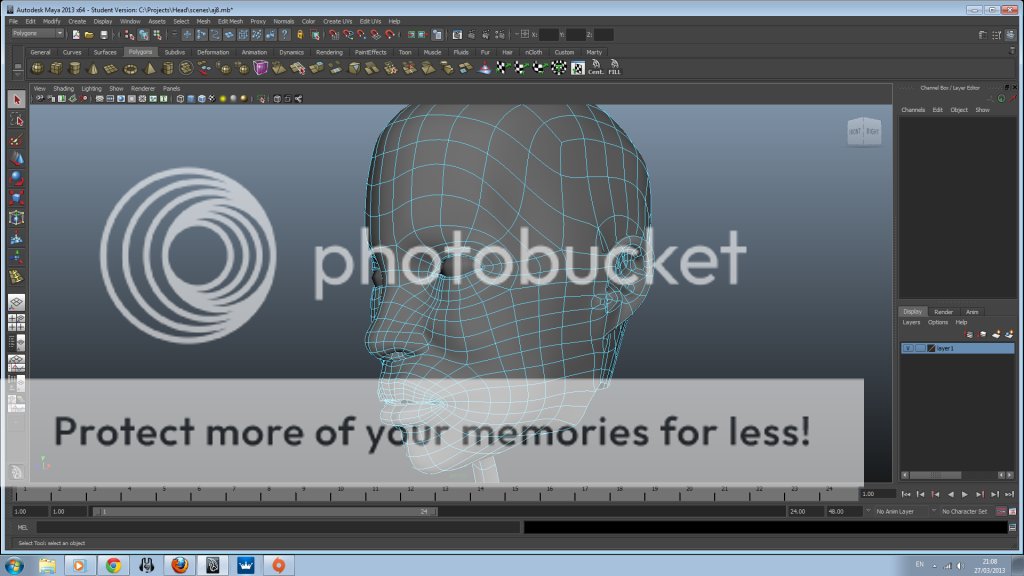Screen dimensions: 1024x576
Task: Open the Edit Mesh menu
Action: pos(229,21)
